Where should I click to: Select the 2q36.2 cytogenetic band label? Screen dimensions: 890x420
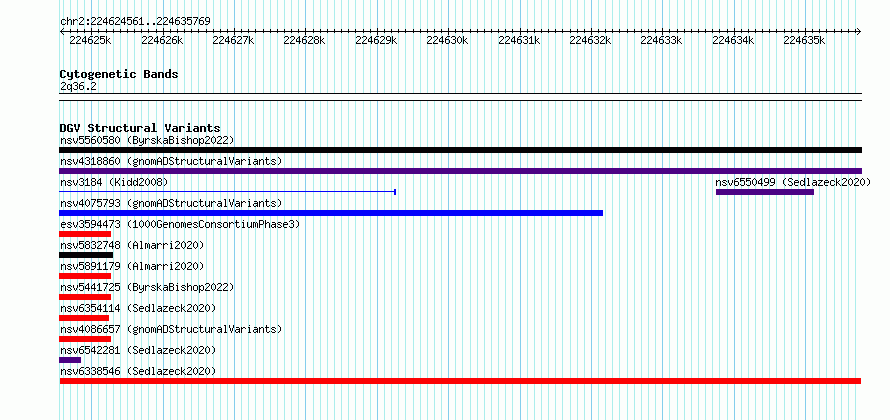point(78,86)
